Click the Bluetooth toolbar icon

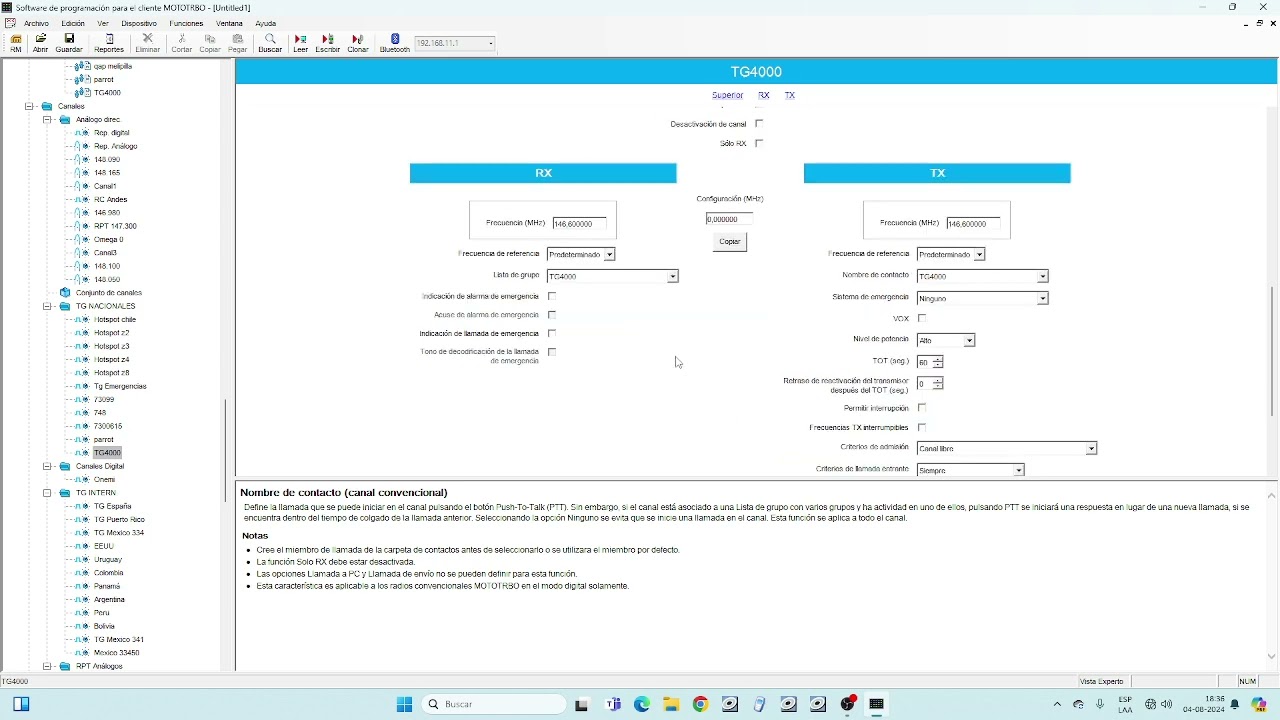tap(395, 43)
